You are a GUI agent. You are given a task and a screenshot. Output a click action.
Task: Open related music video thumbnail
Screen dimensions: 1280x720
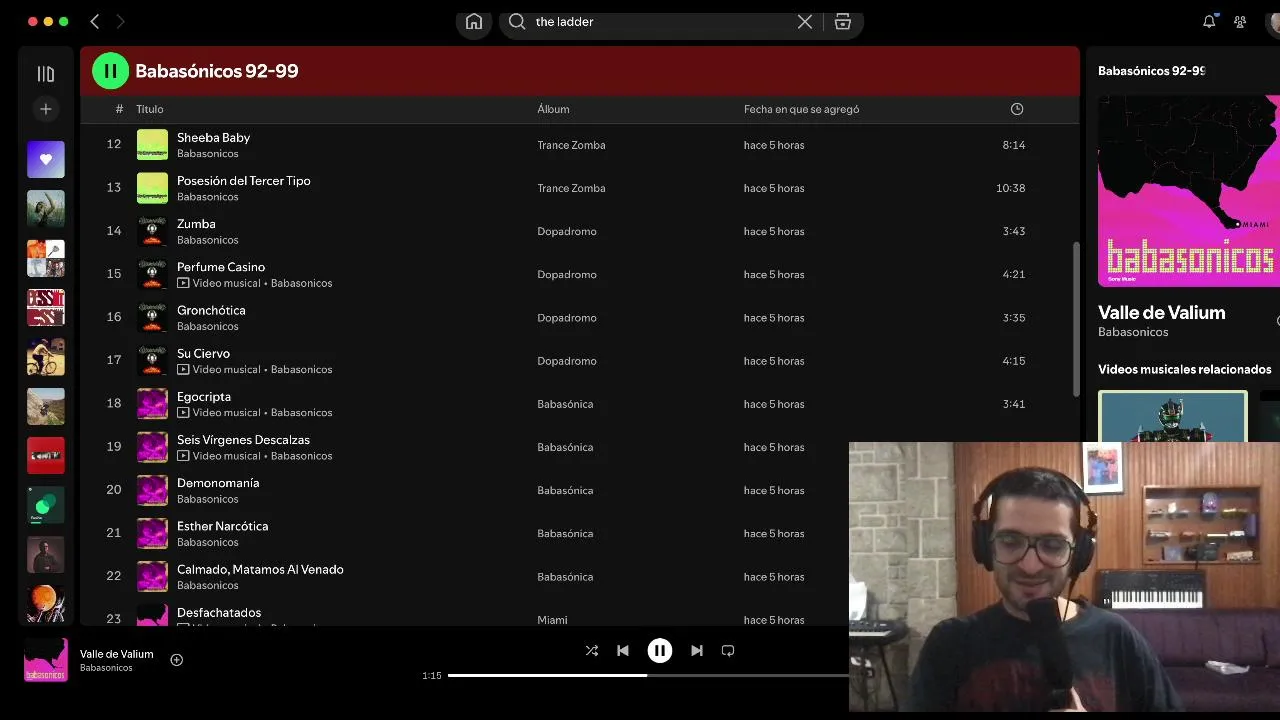(x=1173, y=416)
